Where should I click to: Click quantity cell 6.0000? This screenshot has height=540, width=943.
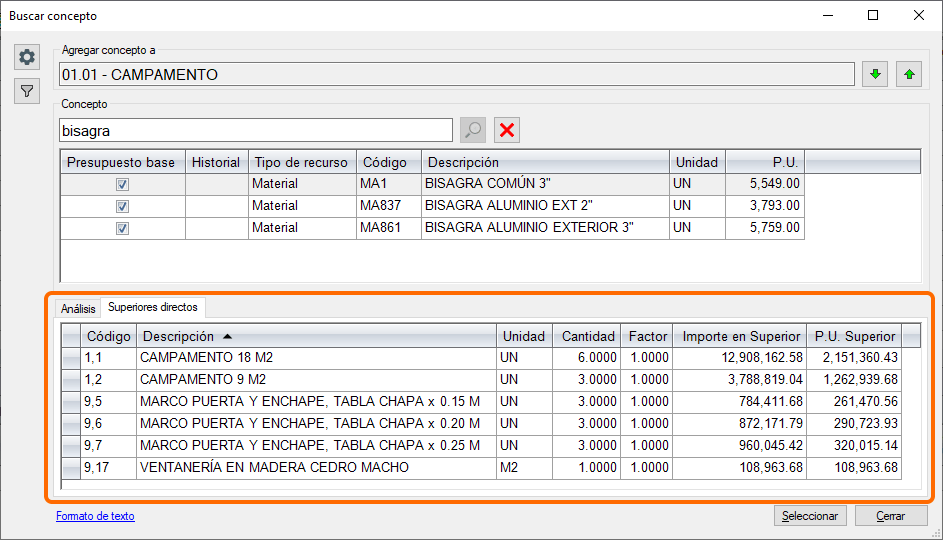[588, 358]
